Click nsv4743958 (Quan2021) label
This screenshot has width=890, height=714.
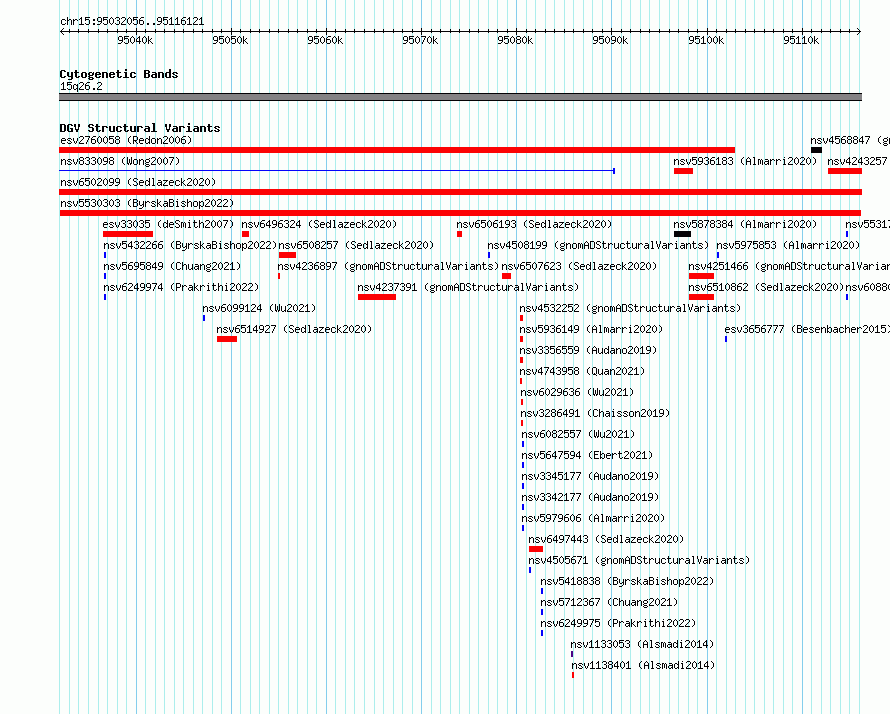[582, 371]
